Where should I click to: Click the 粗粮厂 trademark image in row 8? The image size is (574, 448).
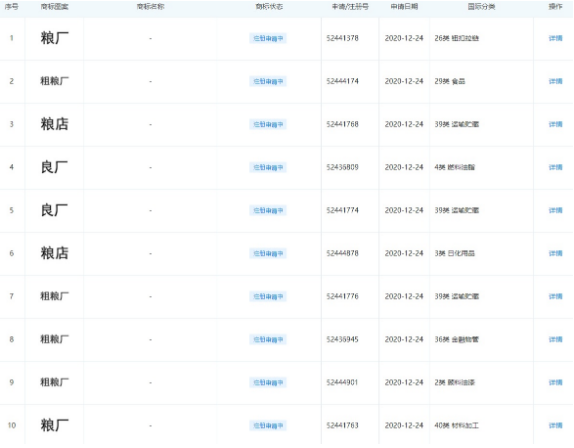pyautogui.click(x=54, y=339)
